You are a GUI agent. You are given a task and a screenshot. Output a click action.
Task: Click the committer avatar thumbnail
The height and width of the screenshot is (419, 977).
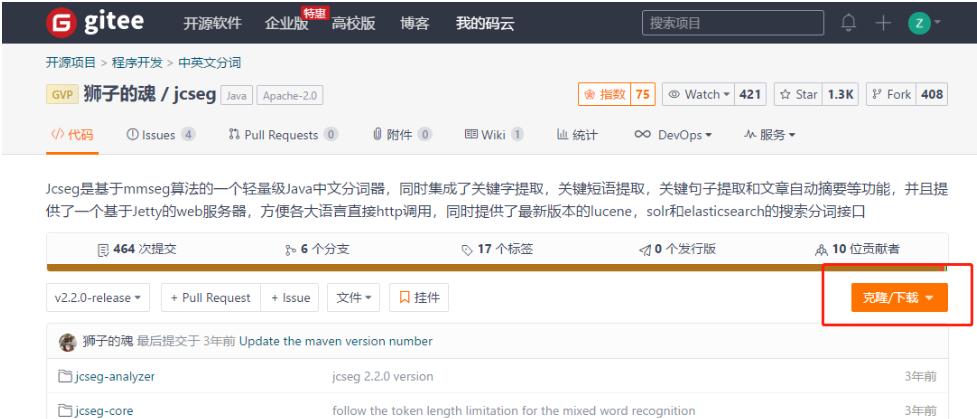67,342
